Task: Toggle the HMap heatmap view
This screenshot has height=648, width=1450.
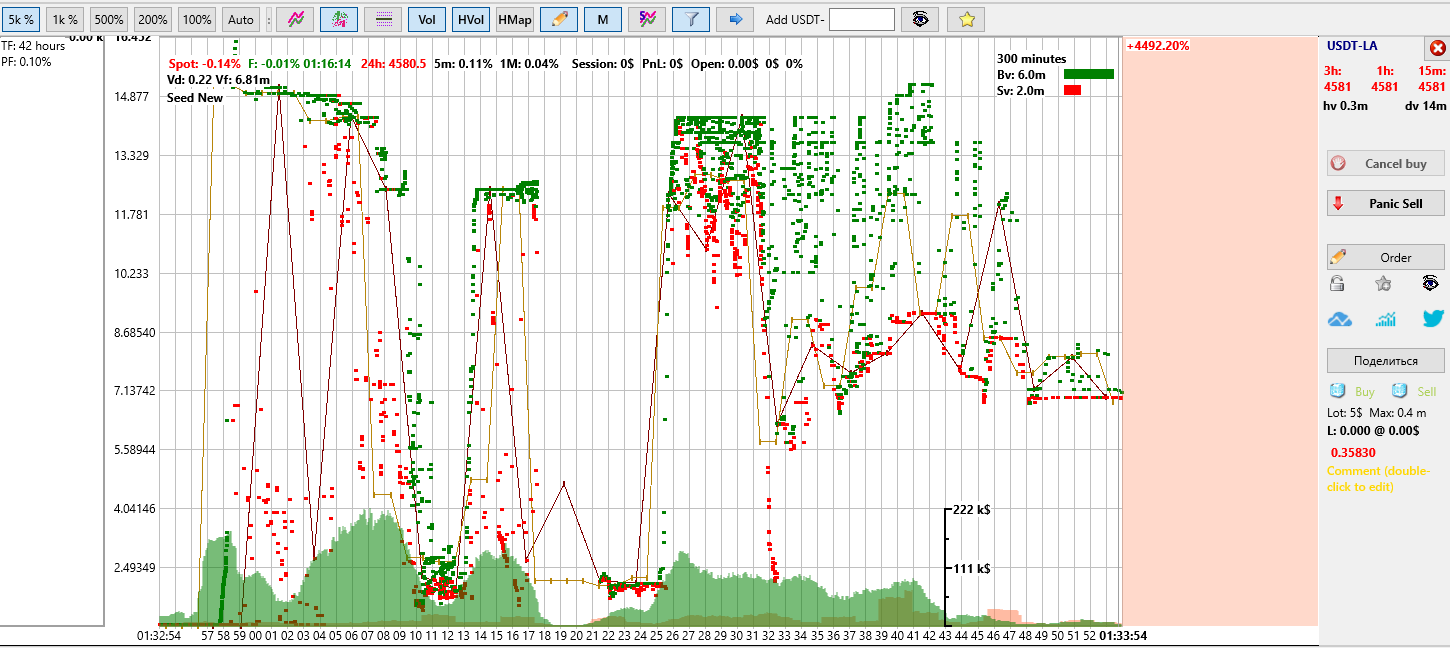Action: (514, 19)
